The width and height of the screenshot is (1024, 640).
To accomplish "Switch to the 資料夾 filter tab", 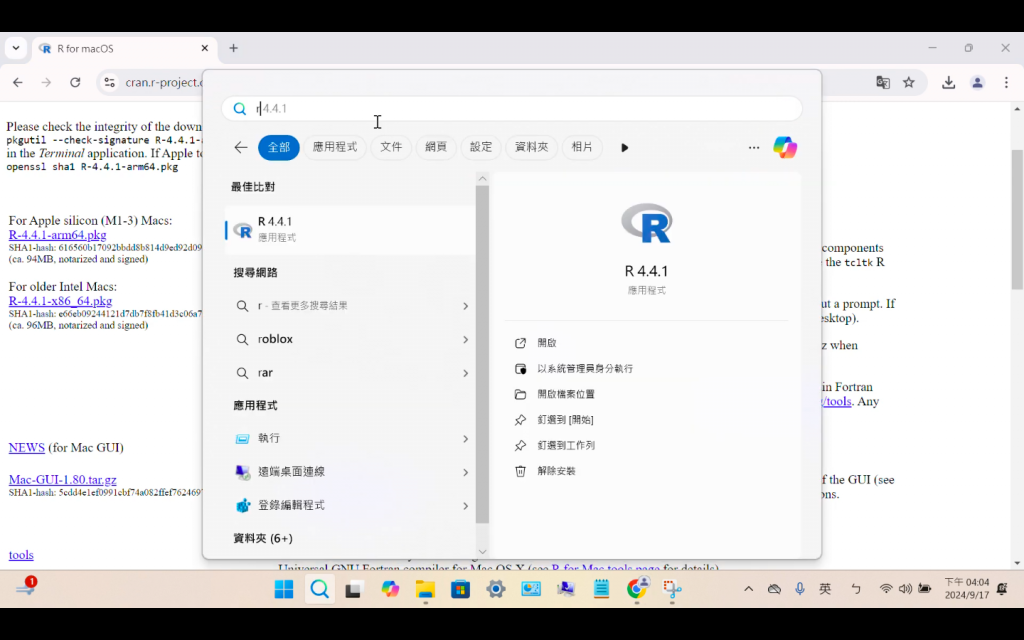I will pos(531,148).
